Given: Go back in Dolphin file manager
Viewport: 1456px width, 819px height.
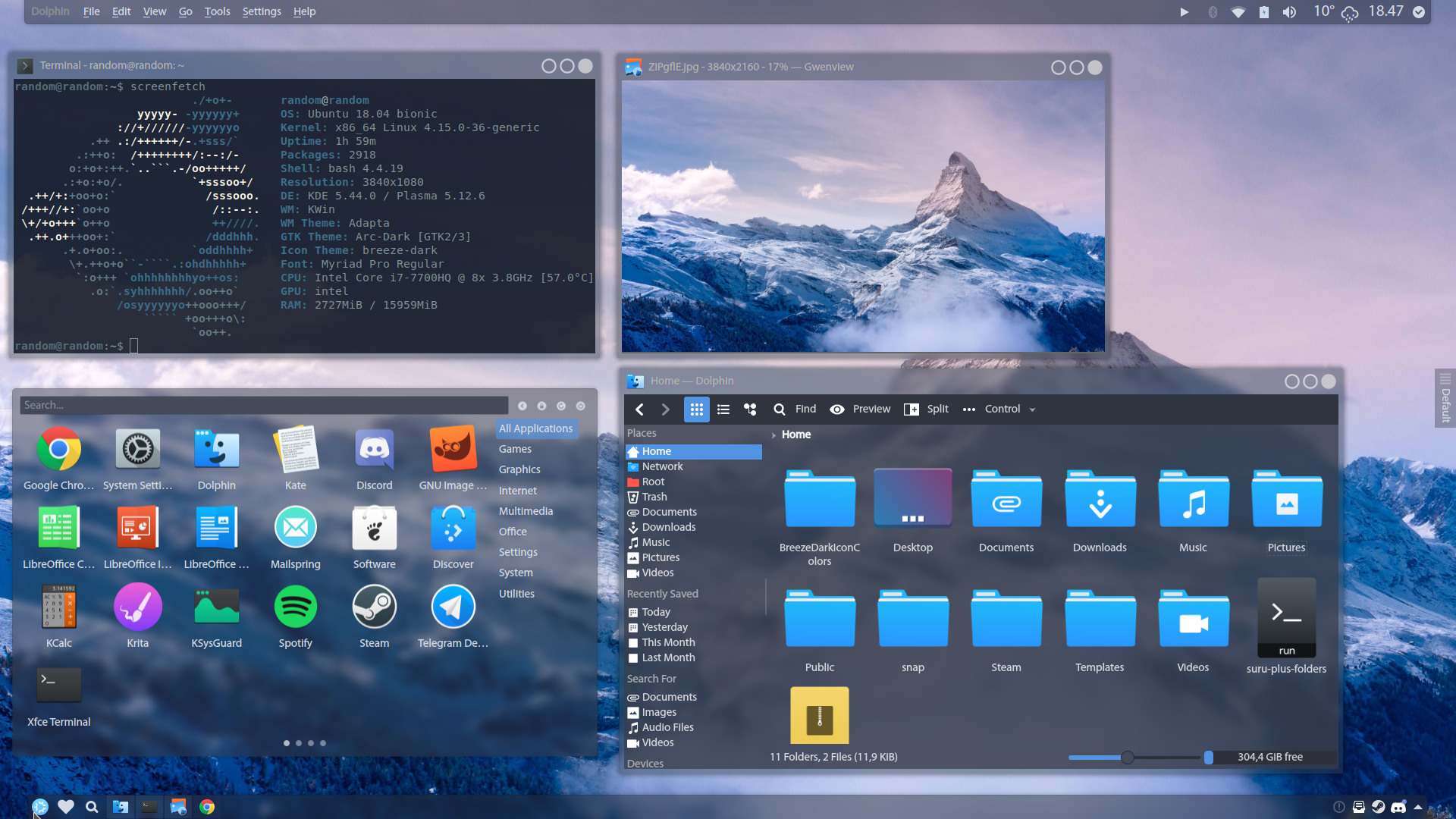Looking at the screenshot, I should point(639,409).
